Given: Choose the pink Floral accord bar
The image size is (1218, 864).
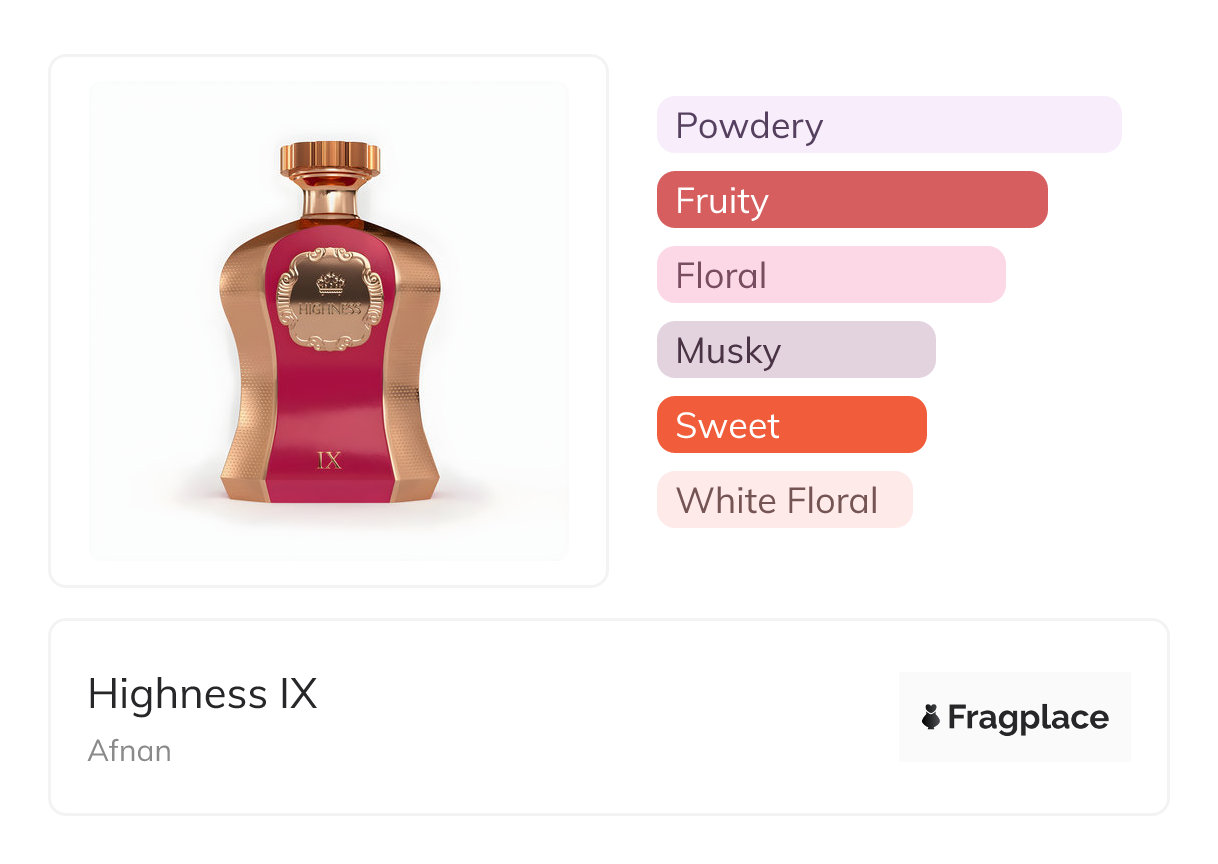Looking at the screenshot, I should tap(830, 275).
